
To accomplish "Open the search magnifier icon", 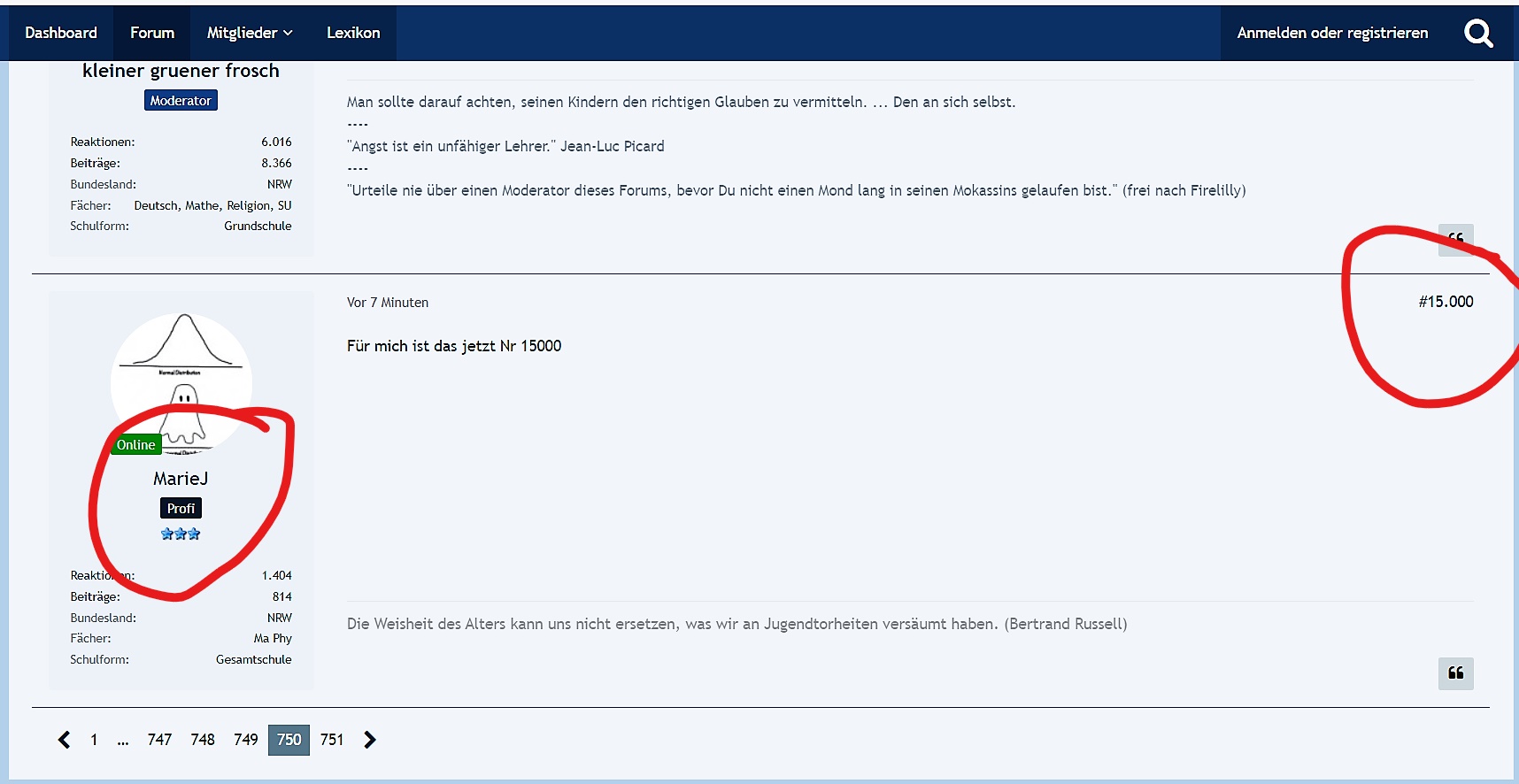I will tap(1477, 34).
